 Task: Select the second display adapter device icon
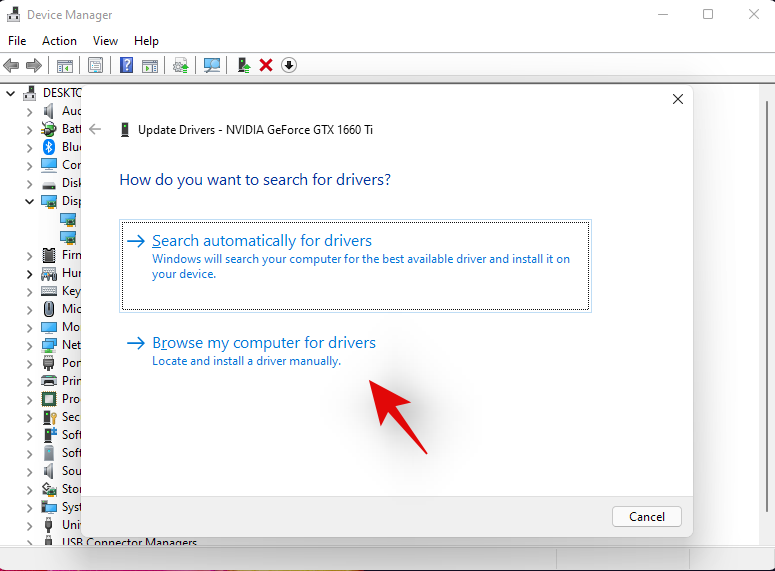[x=68, y=237]
